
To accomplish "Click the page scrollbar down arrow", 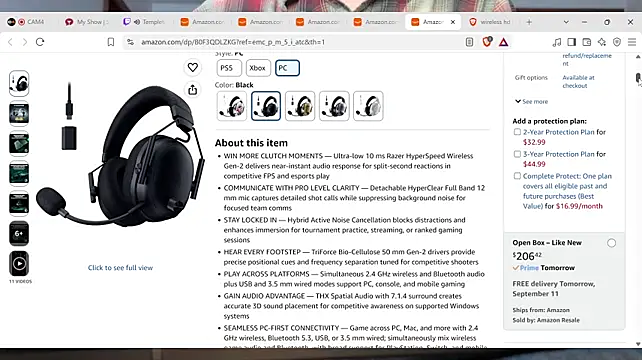I will pyautogui.click(x=638, y=344).
